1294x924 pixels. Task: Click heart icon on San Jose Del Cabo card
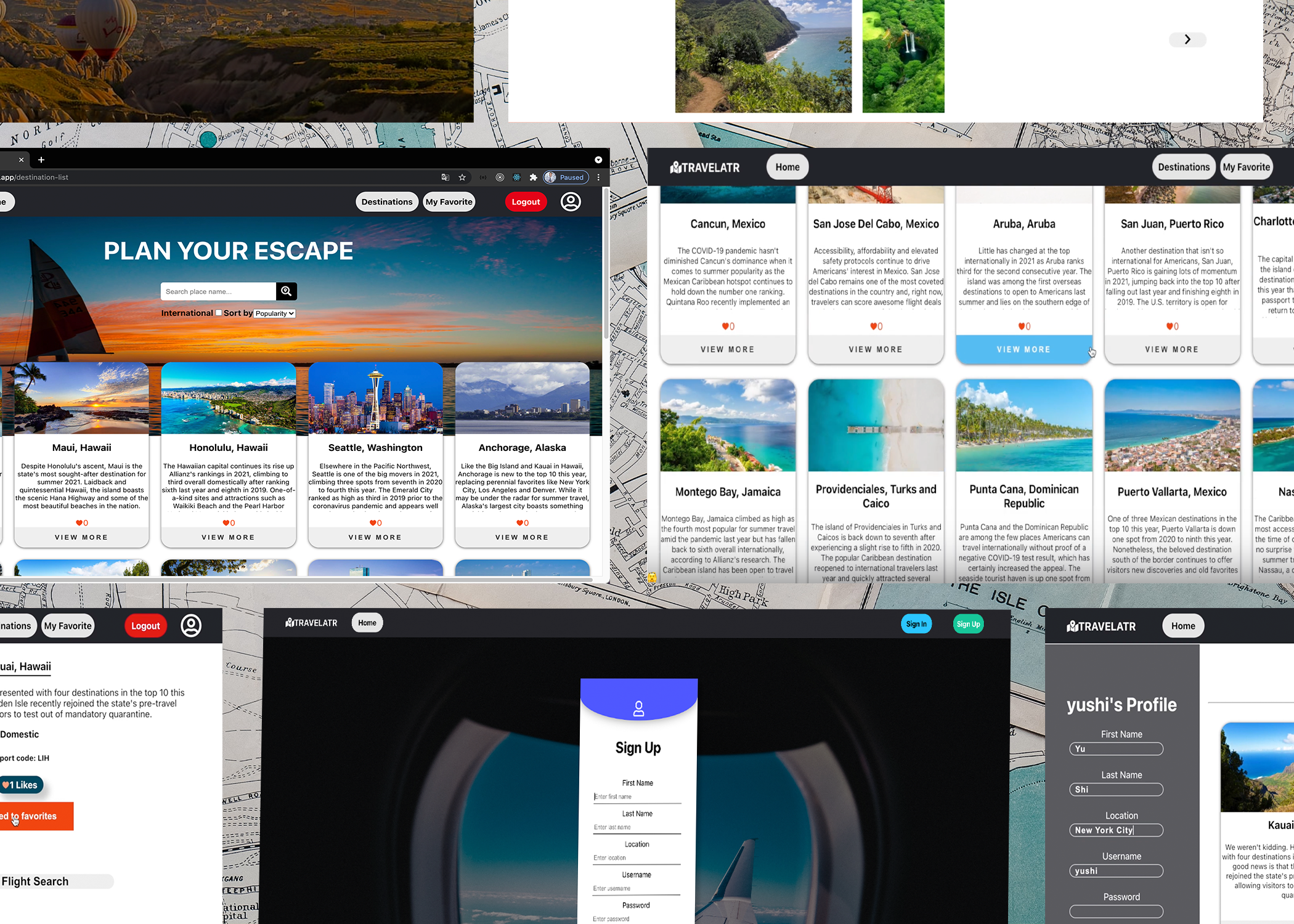coord(873,326)
